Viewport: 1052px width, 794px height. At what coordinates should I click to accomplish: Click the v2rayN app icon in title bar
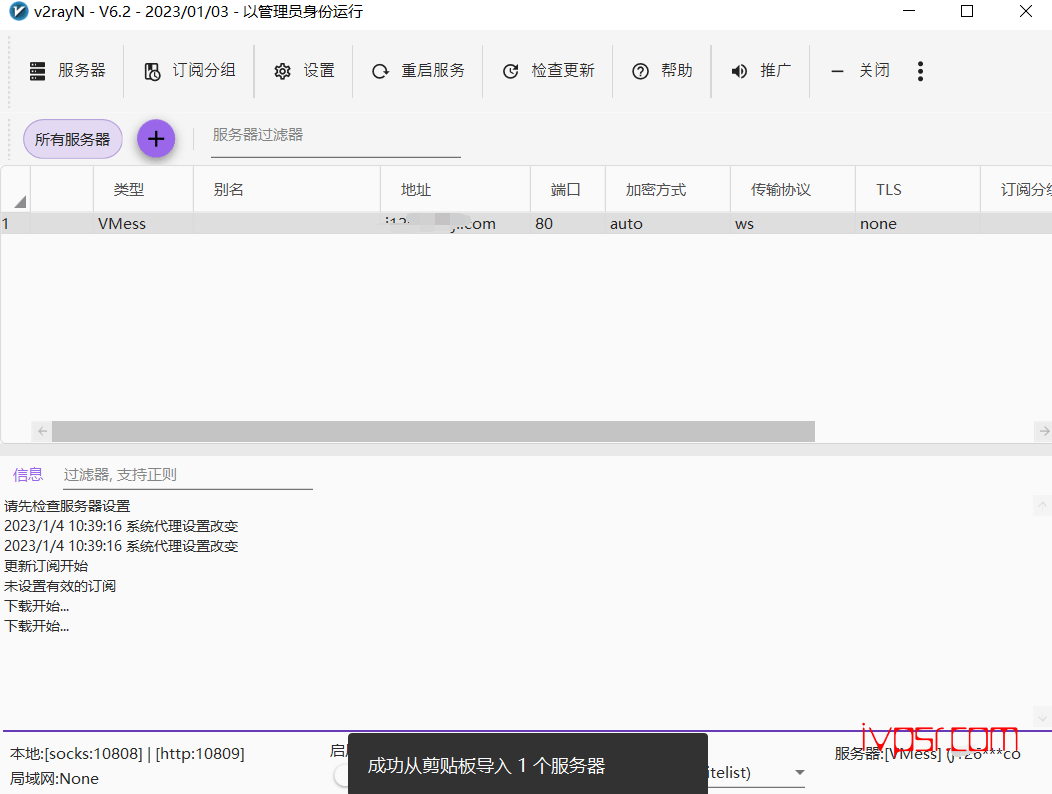tap(18, 11)
